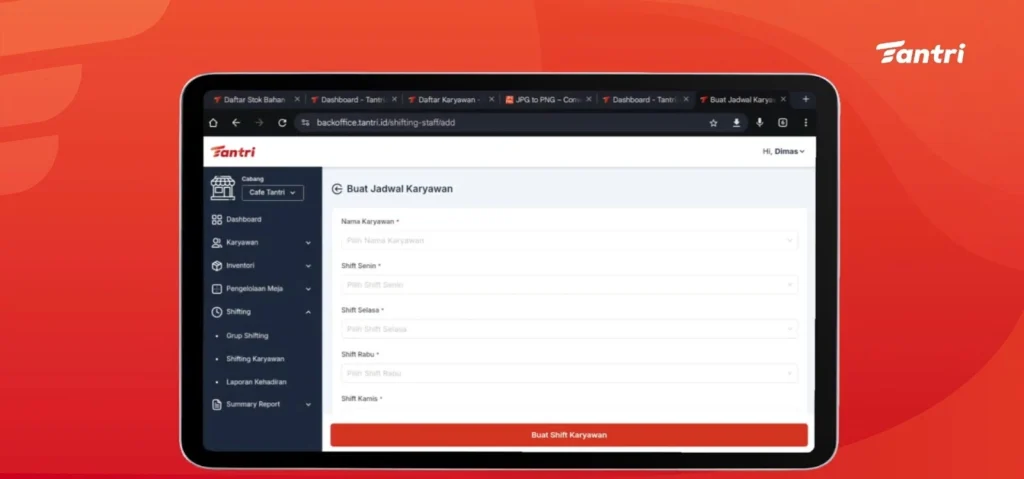This screenshot has height=479, width=1024.
Task: Open Grup Shifting submenu item
Action: coord(247,336)
